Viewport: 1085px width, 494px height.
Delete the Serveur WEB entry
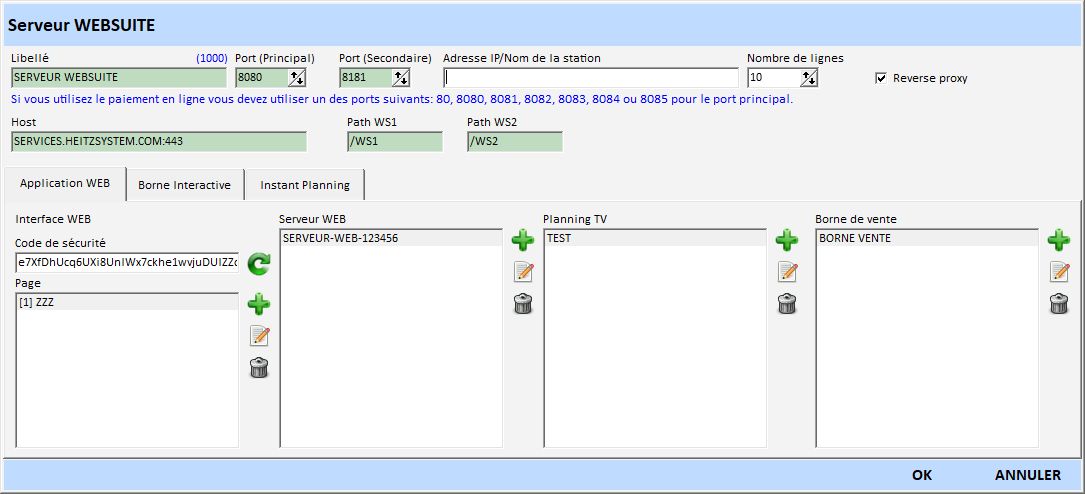pos(523,304)
